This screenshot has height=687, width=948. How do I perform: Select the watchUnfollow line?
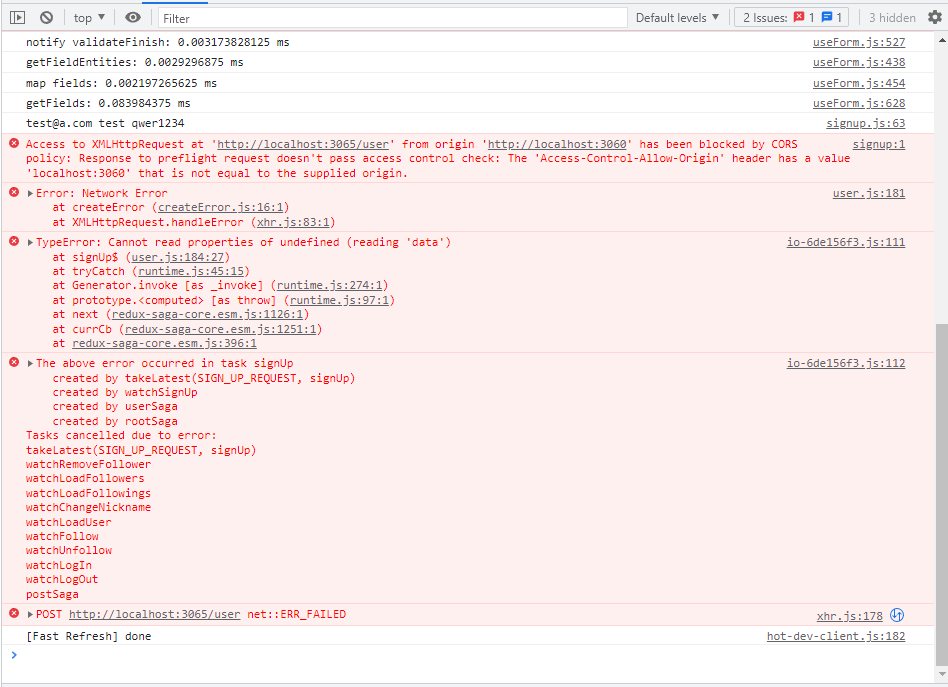coord(69,551)
